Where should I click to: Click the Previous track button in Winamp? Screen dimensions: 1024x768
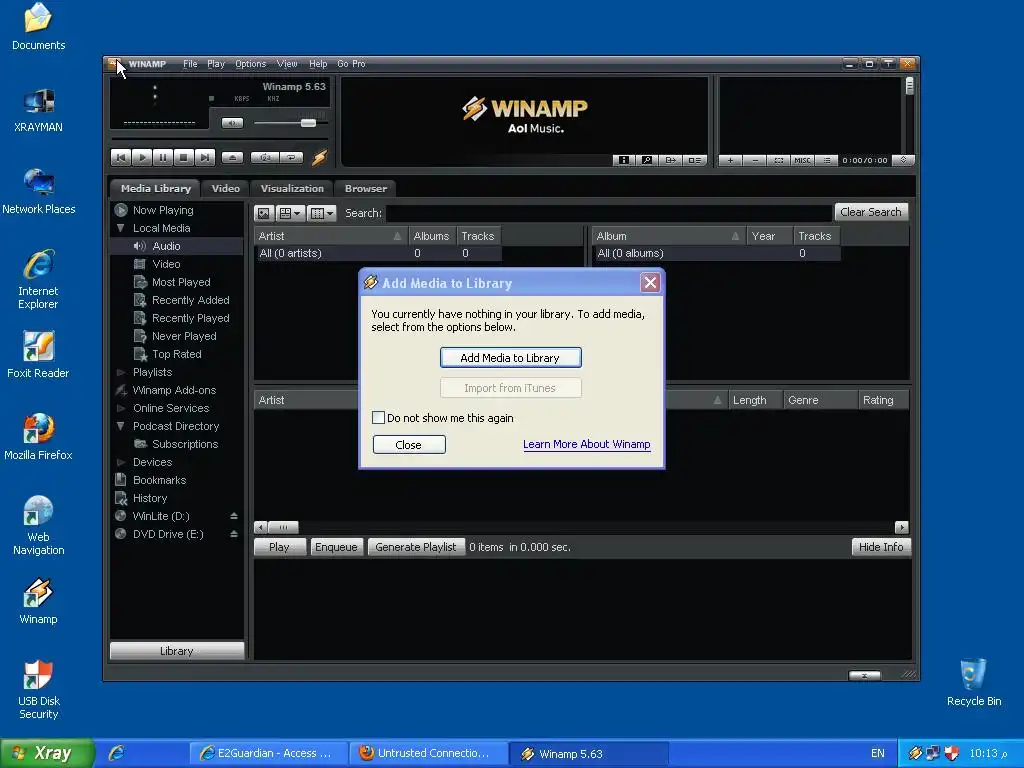(x=121, y=157)
